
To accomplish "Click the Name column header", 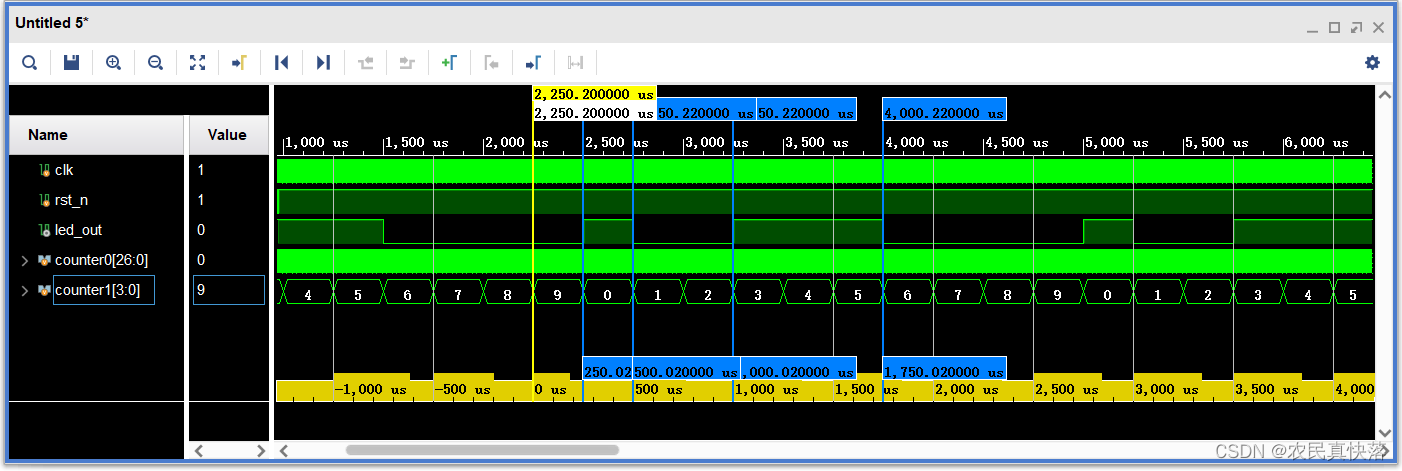I will [x=48, y=135].
